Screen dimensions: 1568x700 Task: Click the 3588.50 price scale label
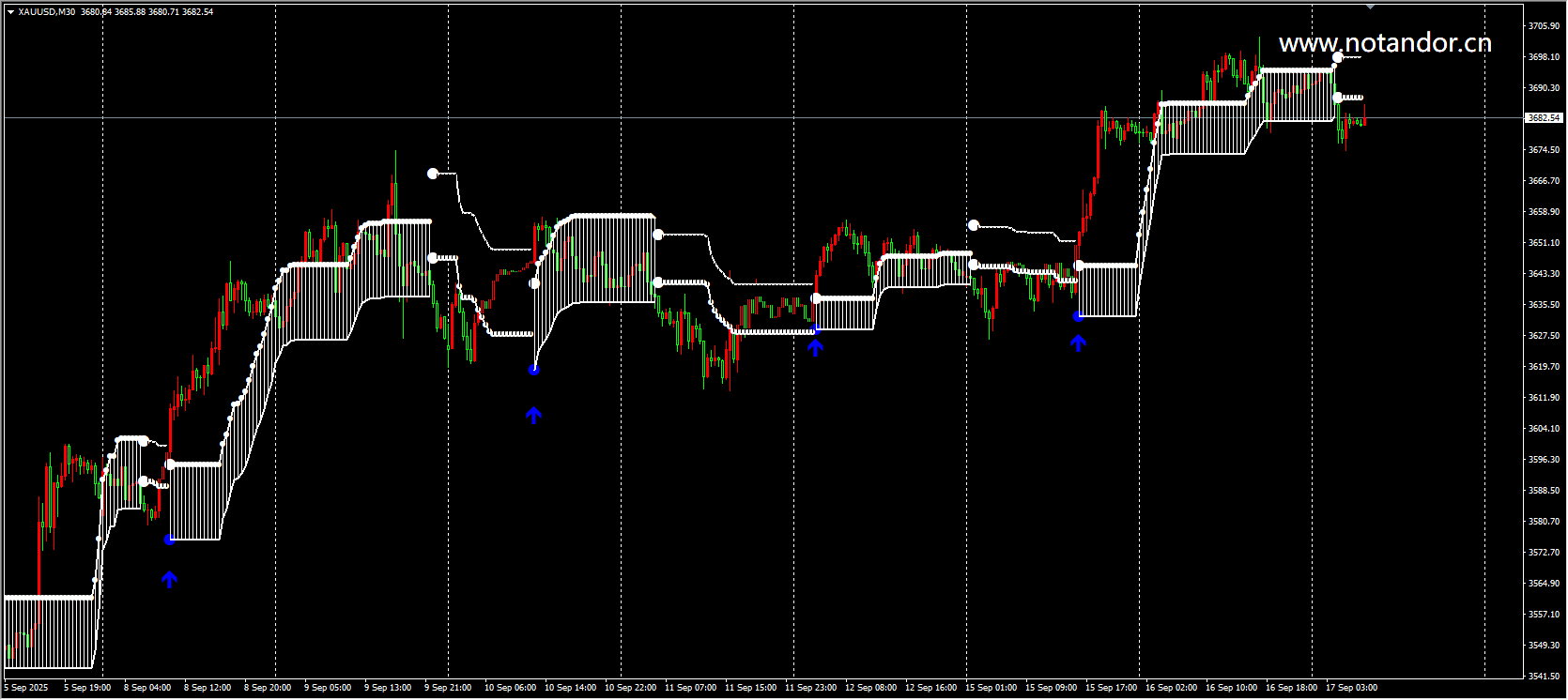[1544, 491]
